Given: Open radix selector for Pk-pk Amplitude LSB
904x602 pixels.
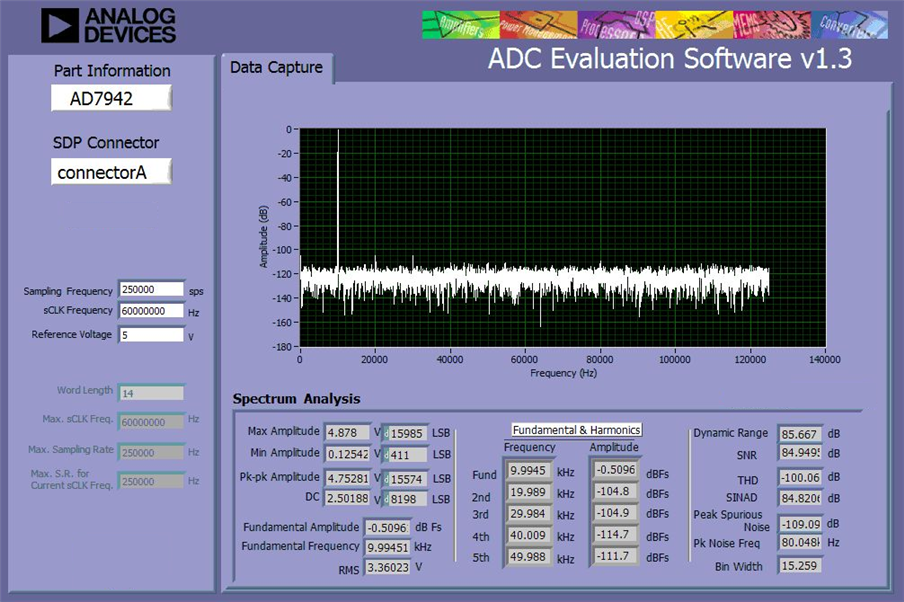Looking at the screenshot, I should [386, 479].
